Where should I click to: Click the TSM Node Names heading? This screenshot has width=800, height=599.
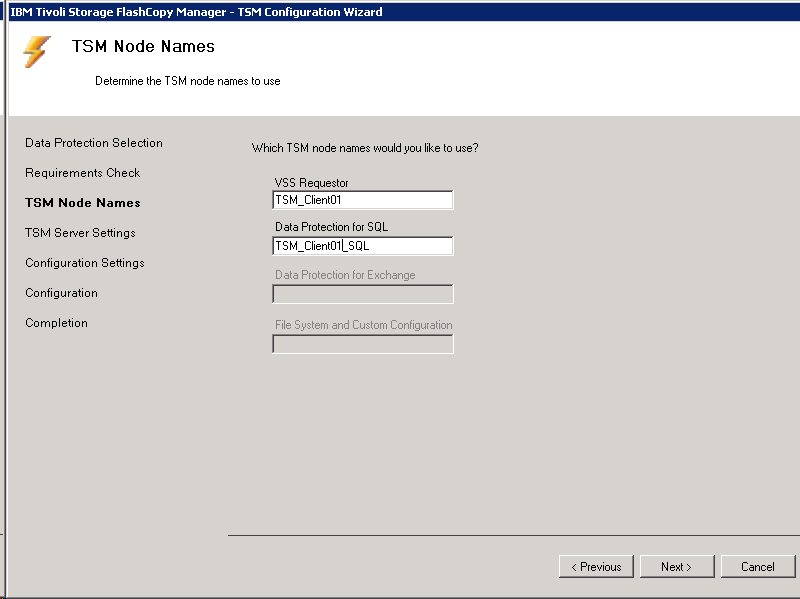(142, 46)
